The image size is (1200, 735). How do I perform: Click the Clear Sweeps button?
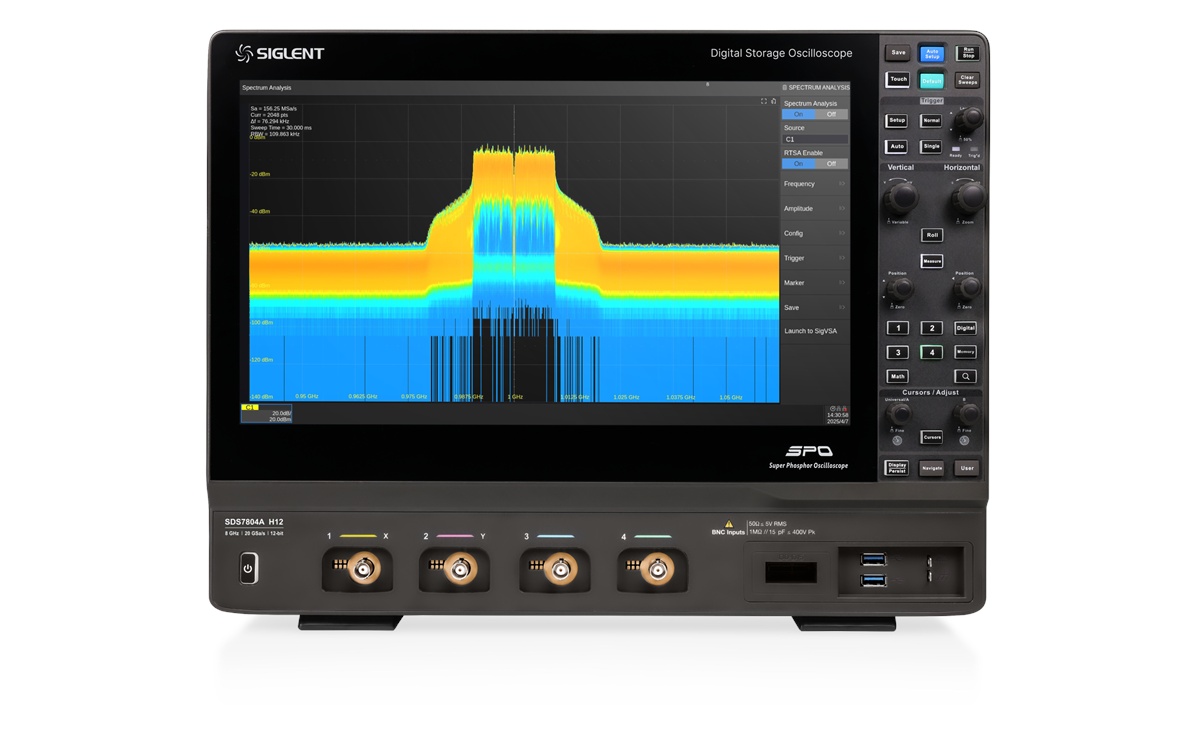(x=967, y=80)
